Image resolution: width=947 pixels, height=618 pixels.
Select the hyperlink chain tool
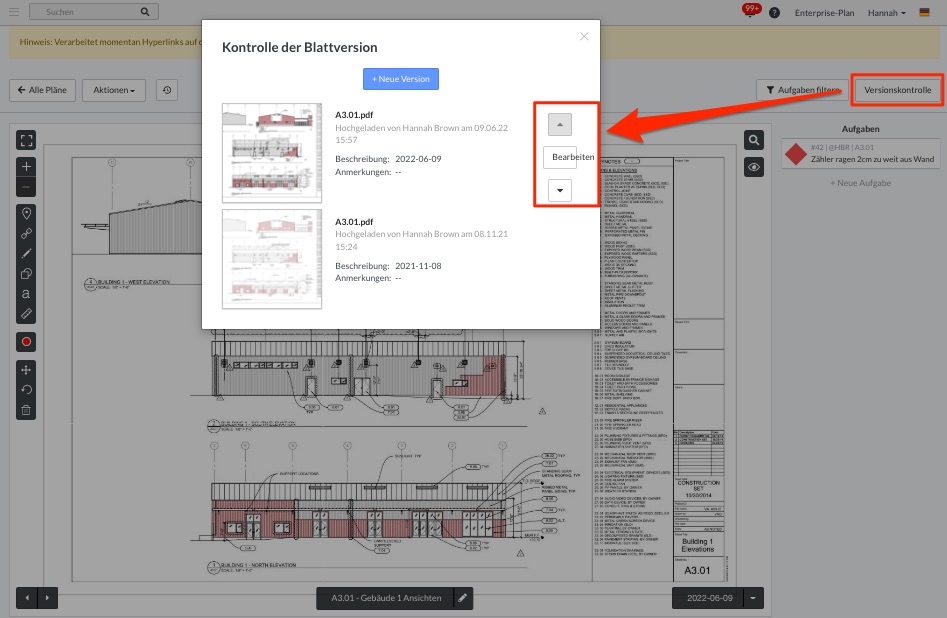coord(26,233)
